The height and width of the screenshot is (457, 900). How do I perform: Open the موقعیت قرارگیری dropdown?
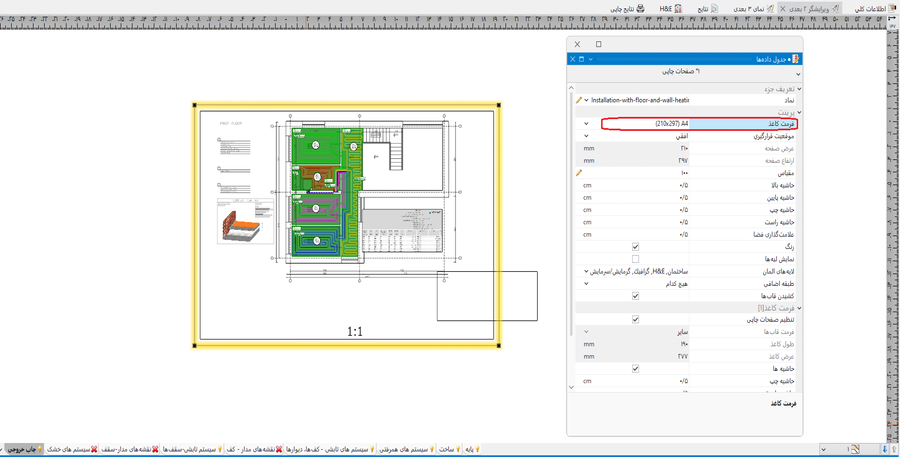587,136
